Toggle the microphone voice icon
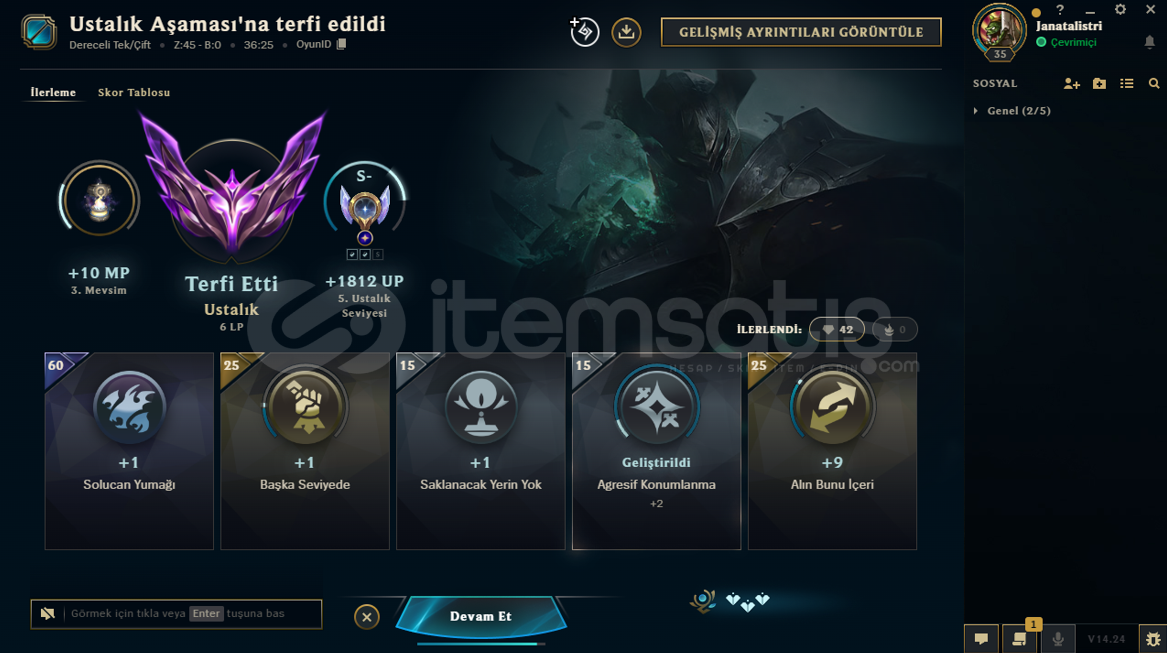 [1058, 639]
